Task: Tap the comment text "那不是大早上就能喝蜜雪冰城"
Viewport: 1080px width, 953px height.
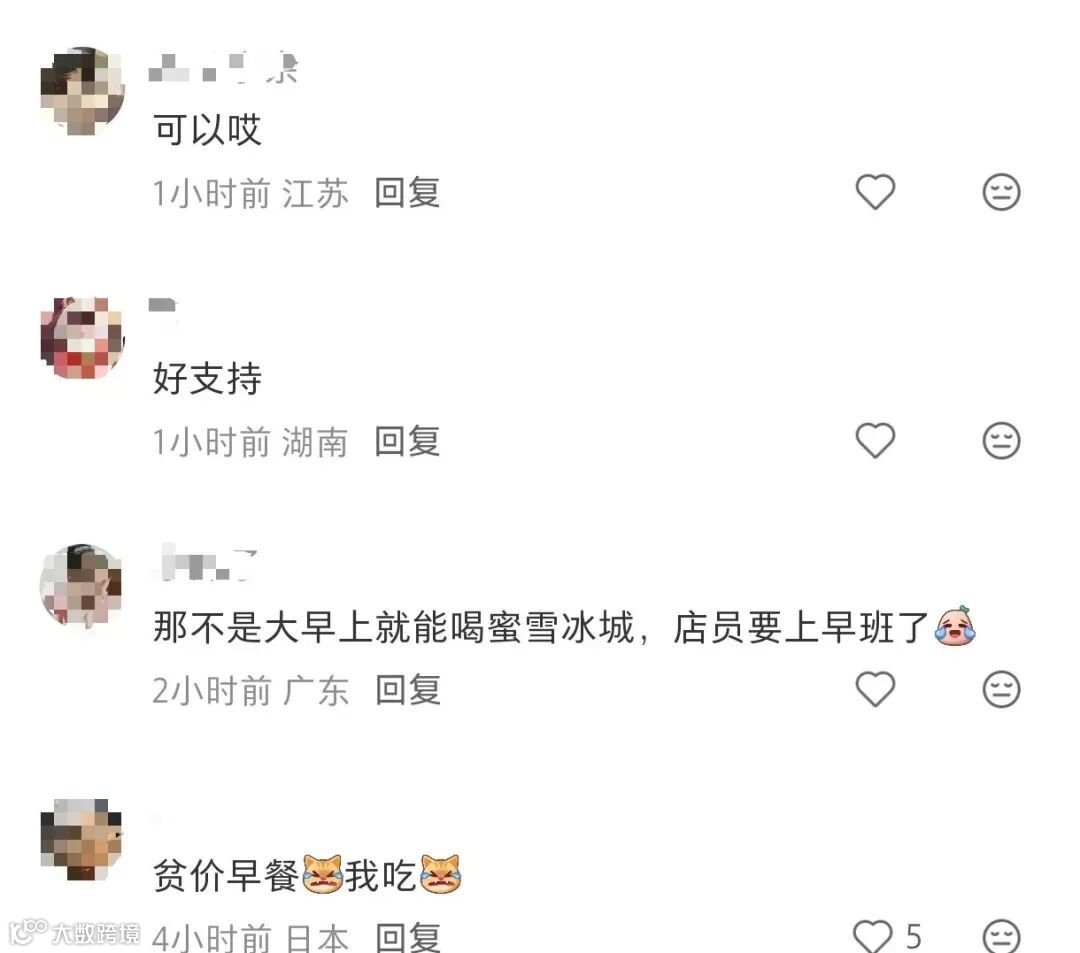Action: point(393,627)
